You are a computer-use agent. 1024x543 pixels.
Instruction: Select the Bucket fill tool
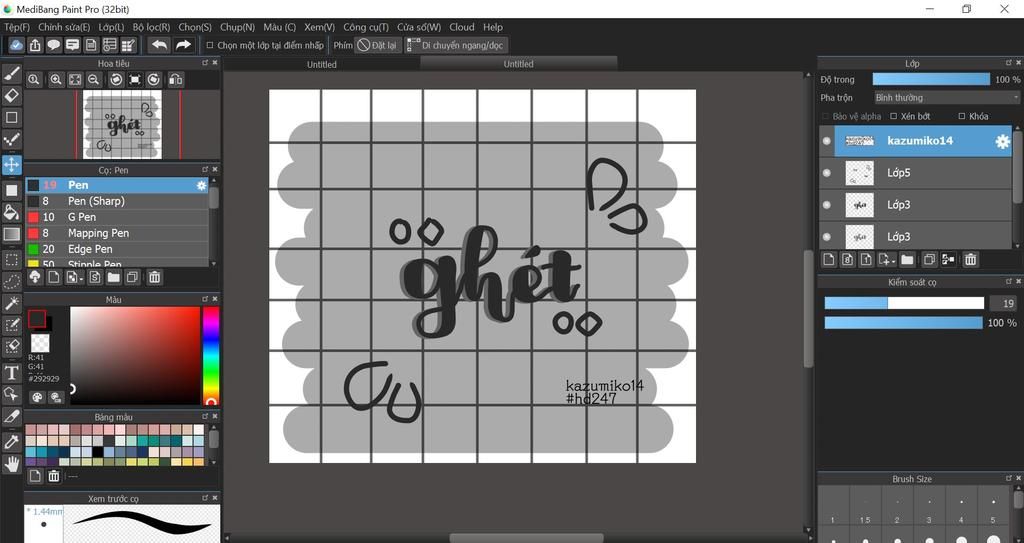[x=12, y=212]
